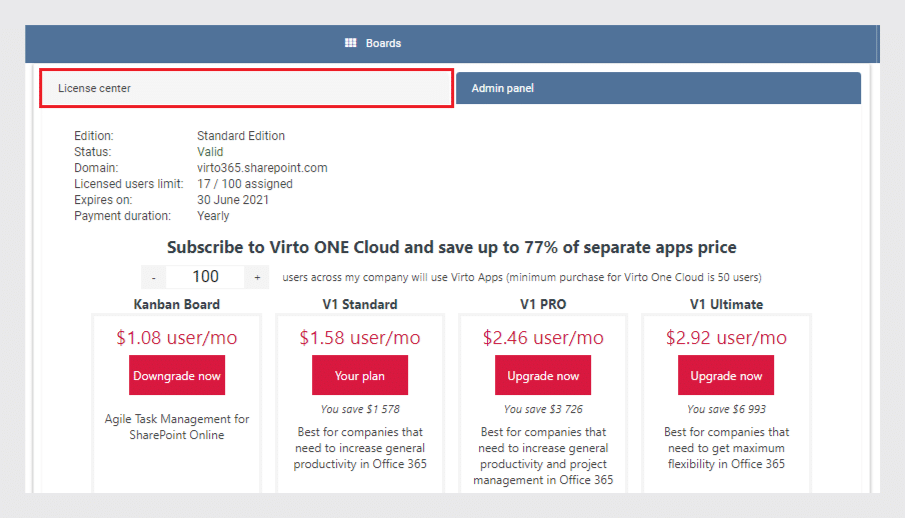
Task: Click the 'Domain:' label
Action: (x=96, y=168)
